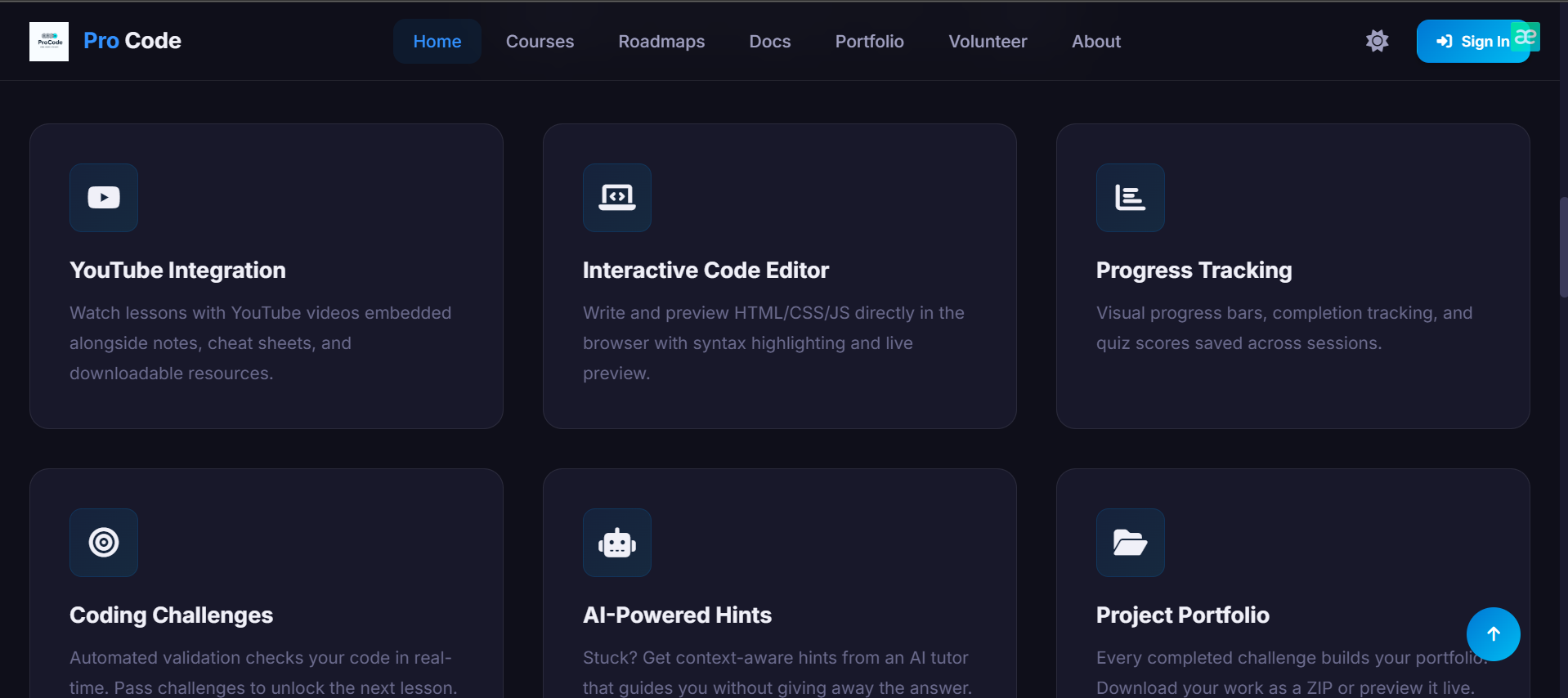Click the Project Portfolio folder icon

(x=1131, y=543)
